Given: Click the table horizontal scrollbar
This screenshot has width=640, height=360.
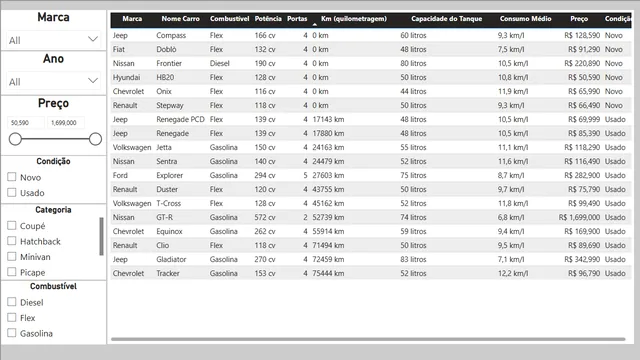Looking at the screenshot, I should click(x=368, y=339).
